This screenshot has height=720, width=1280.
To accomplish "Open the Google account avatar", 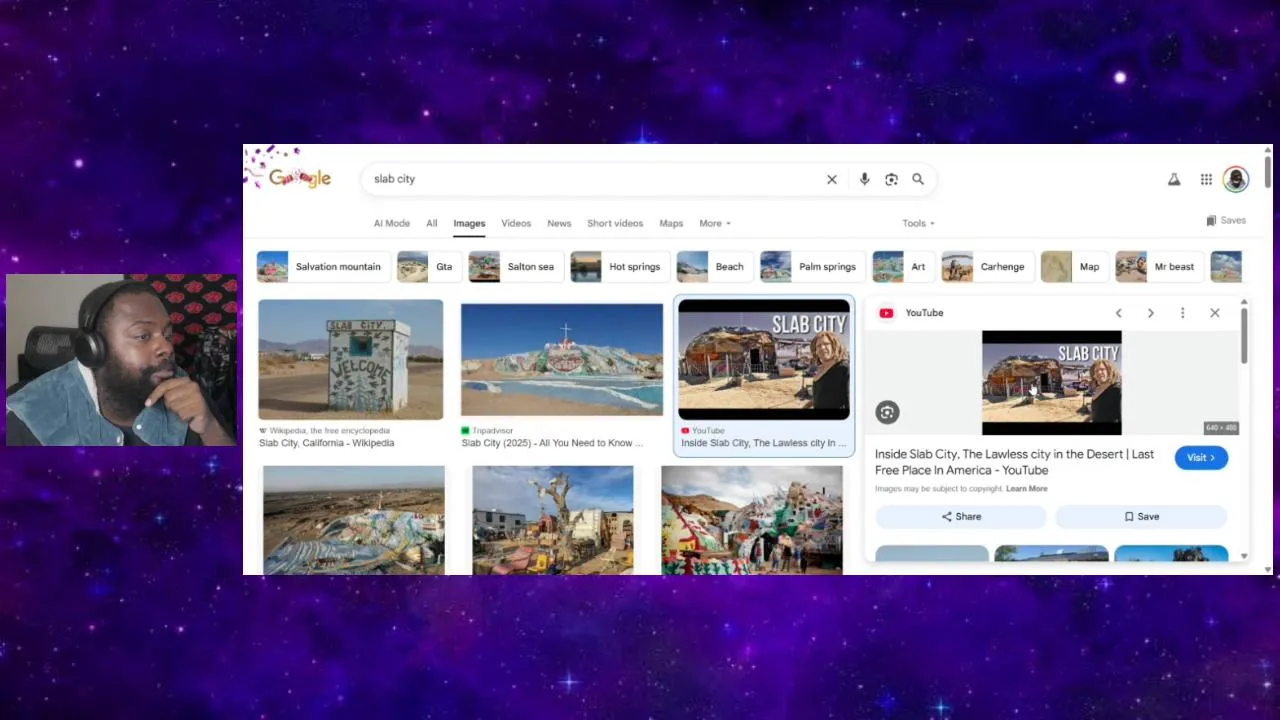I will 1236,179.
